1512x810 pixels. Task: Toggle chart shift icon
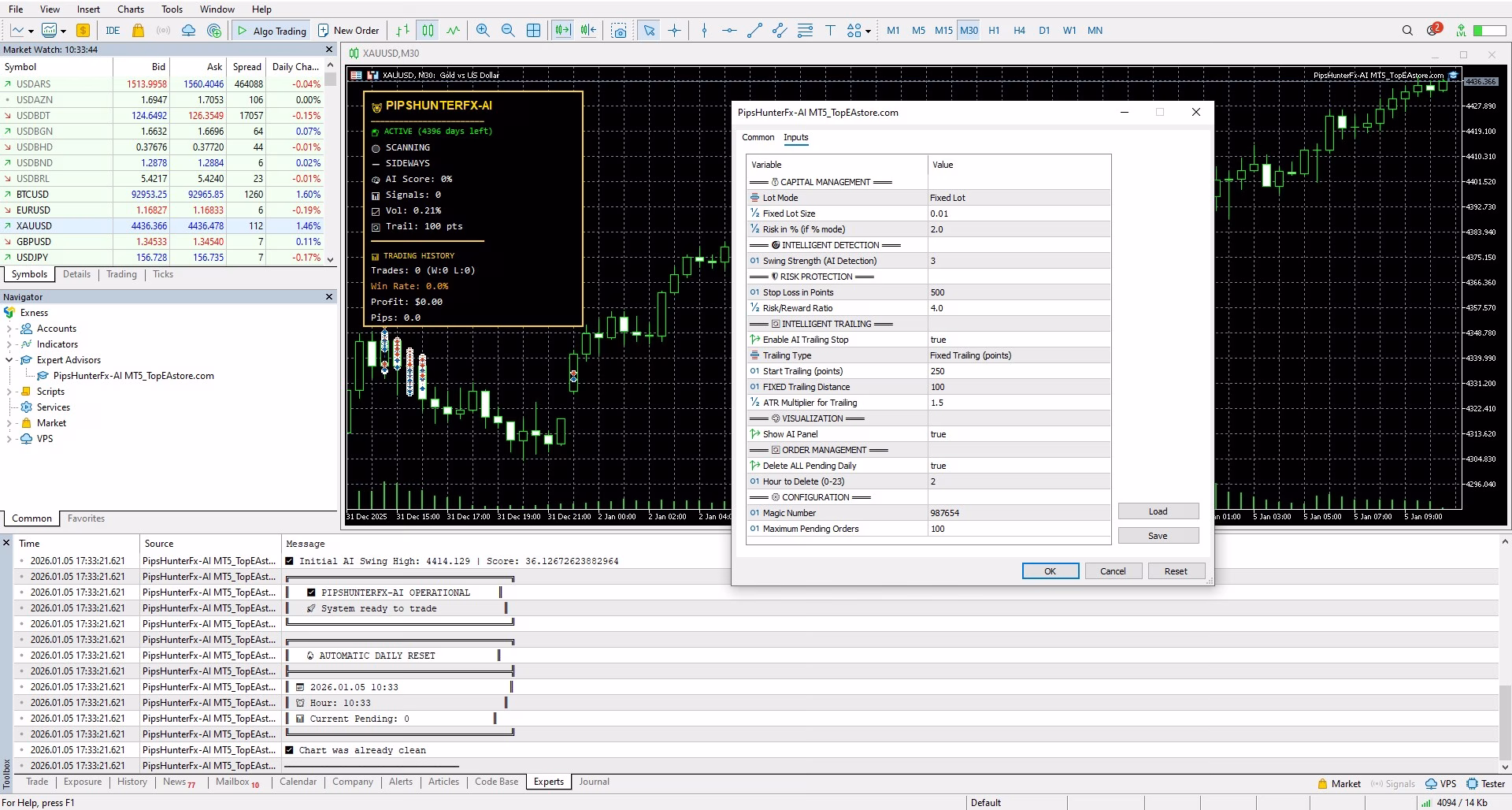(588, 31)
